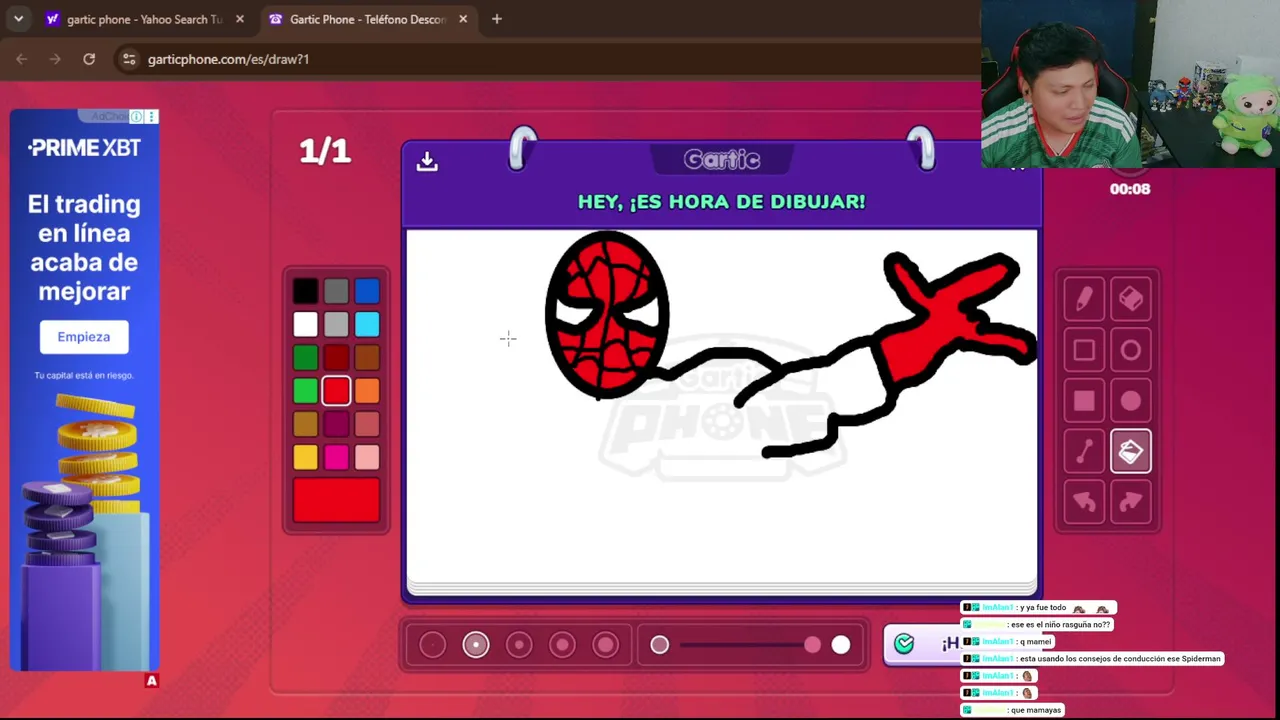Select the pencil drawing tool
The height and width of the screenshot is (720, 1280).
pyautogui.click(x=1084, y=299)
